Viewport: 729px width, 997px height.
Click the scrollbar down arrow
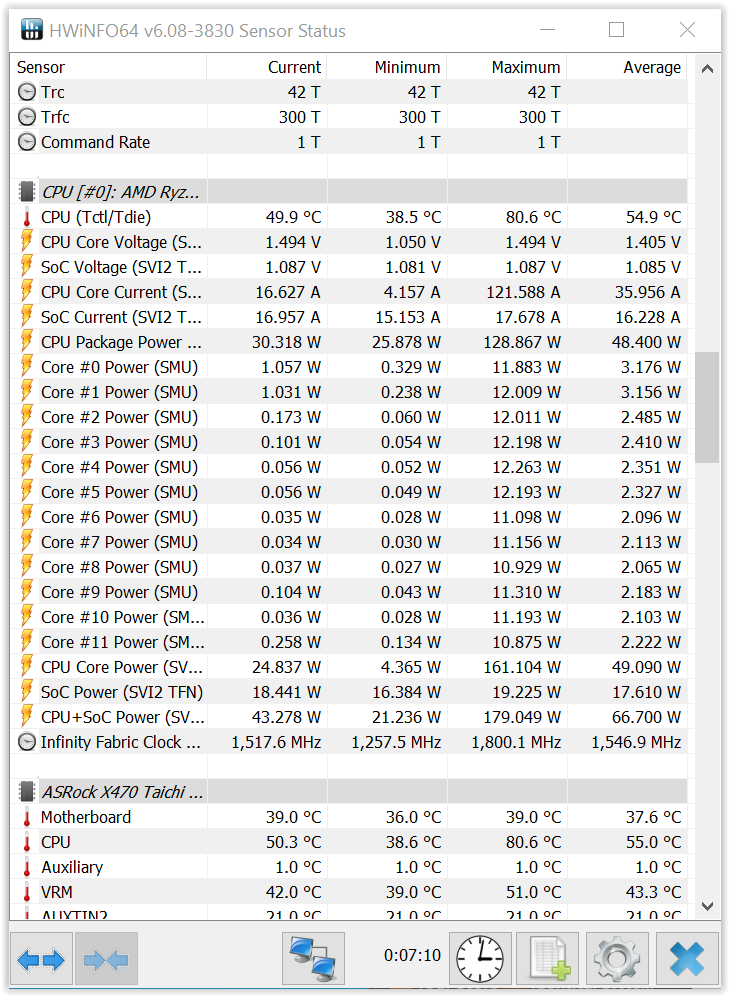coord(707,905)
